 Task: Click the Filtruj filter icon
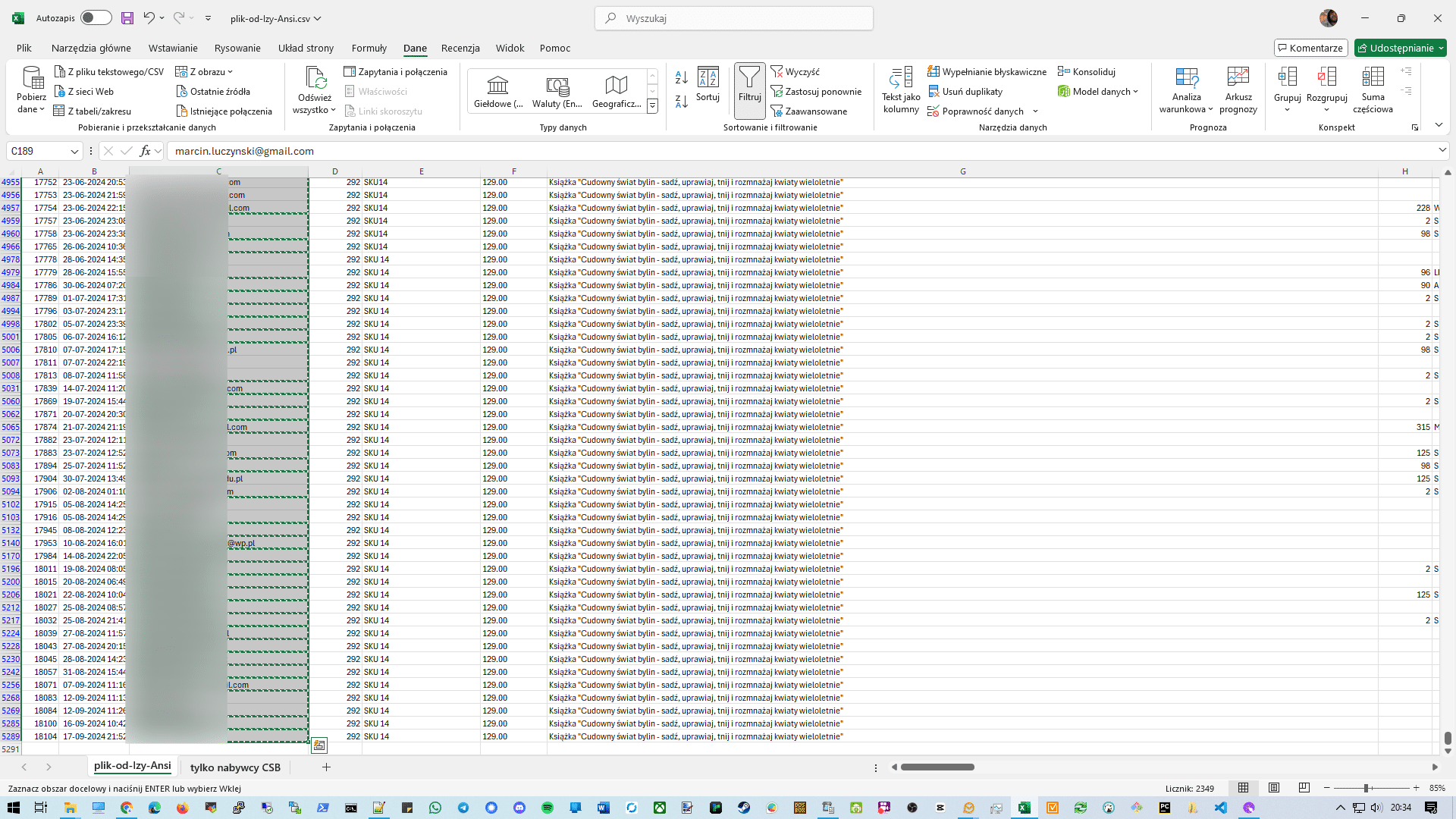[749, 79]
